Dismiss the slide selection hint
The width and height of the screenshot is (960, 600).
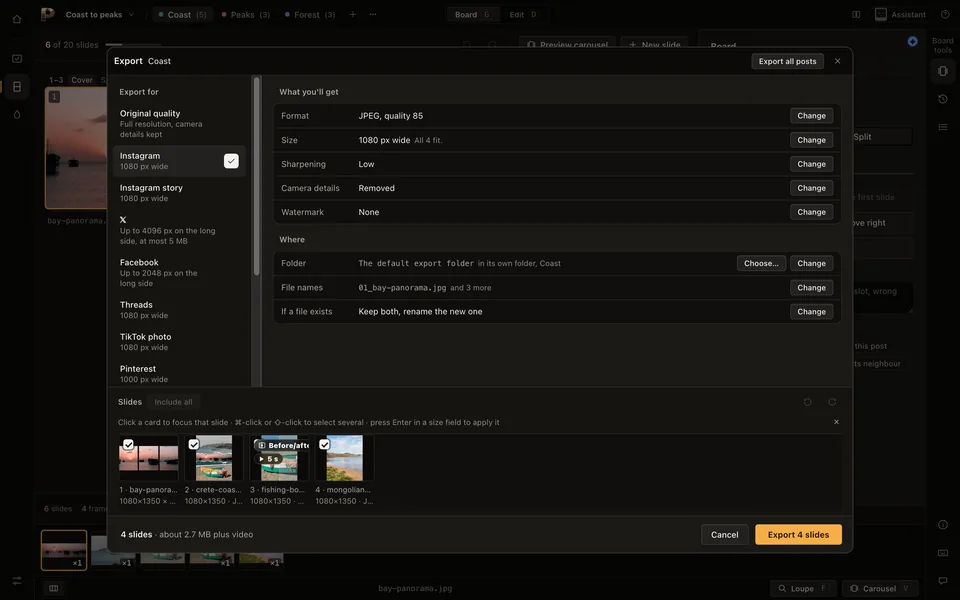tap(836, 422)
